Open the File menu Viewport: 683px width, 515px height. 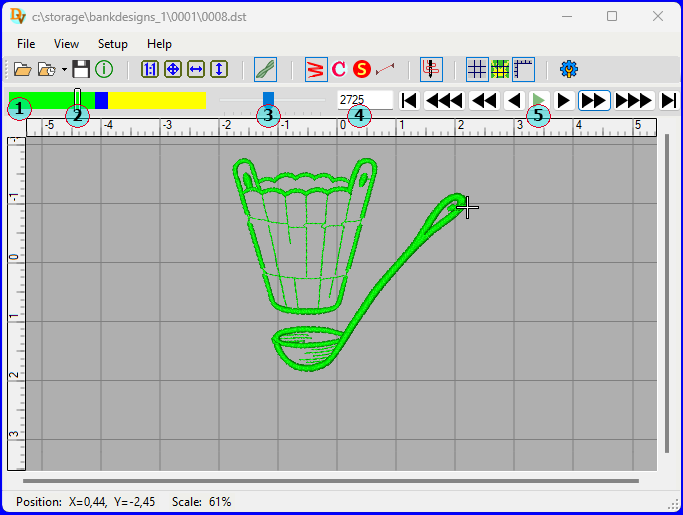[x=26, y=44]
